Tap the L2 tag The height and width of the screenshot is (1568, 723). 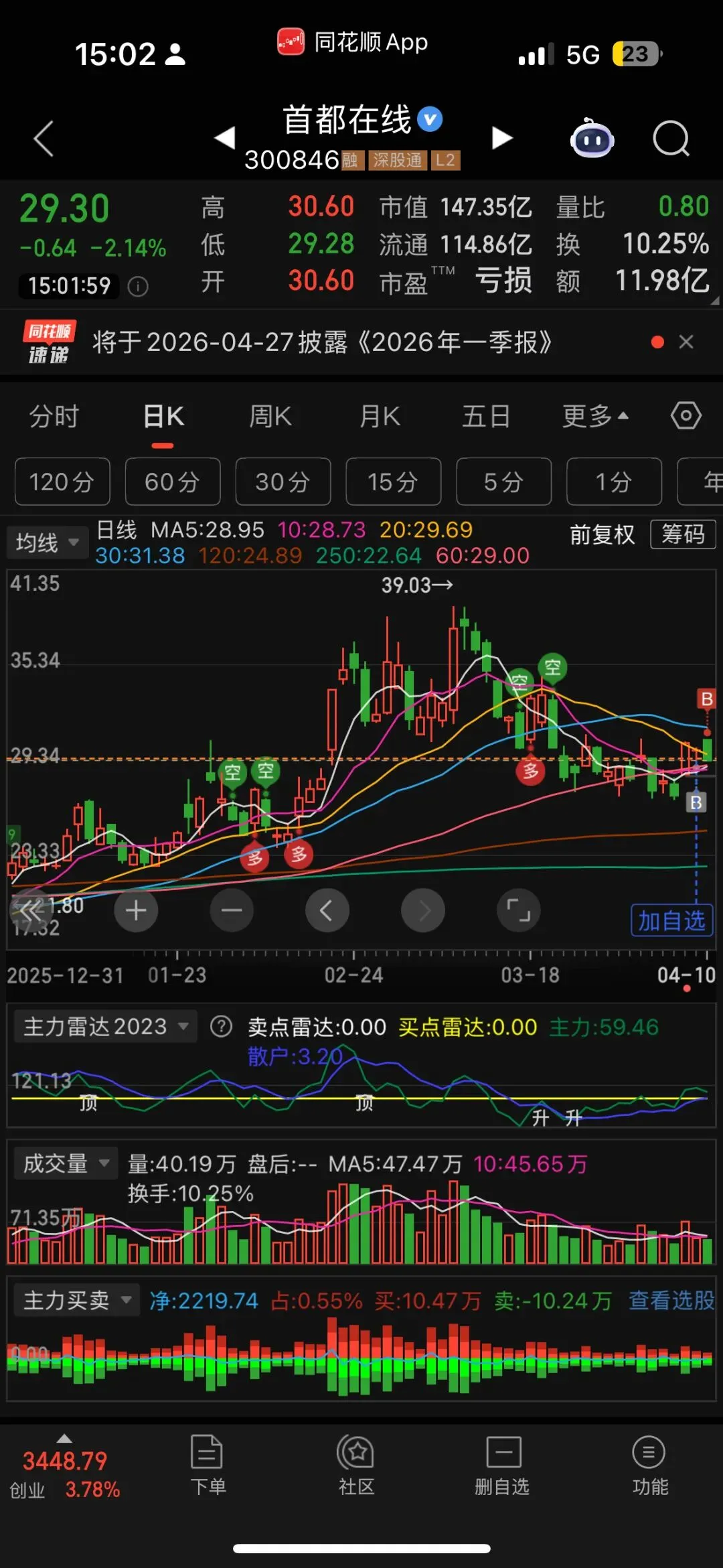coord(445,160)
